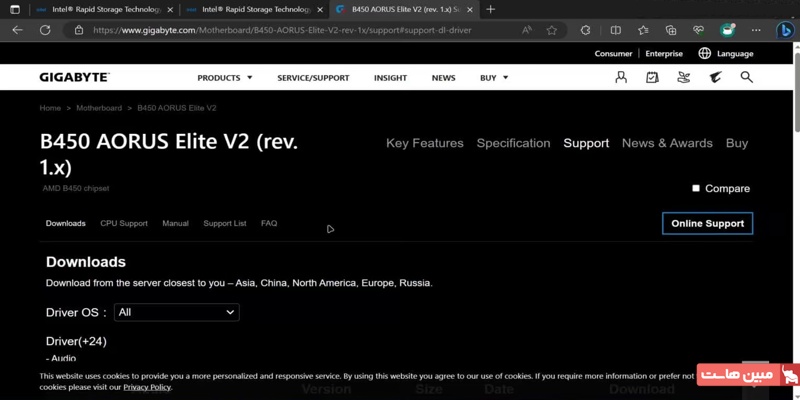Open the Gigabyte site search icon

746,77
